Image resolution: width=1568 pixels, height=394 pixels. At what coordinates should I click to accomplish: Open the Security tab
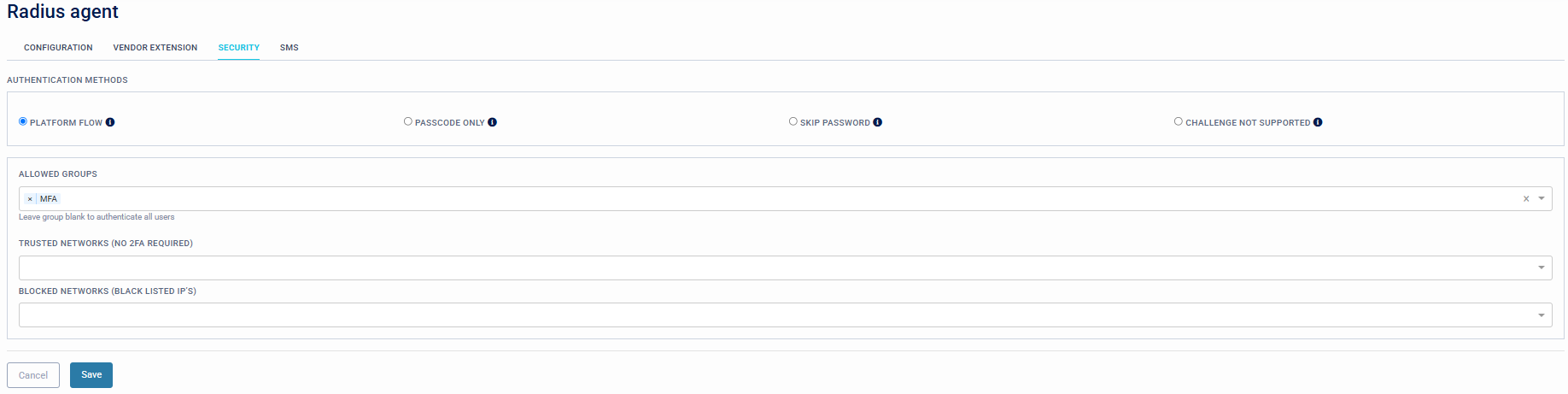point(239,48)
